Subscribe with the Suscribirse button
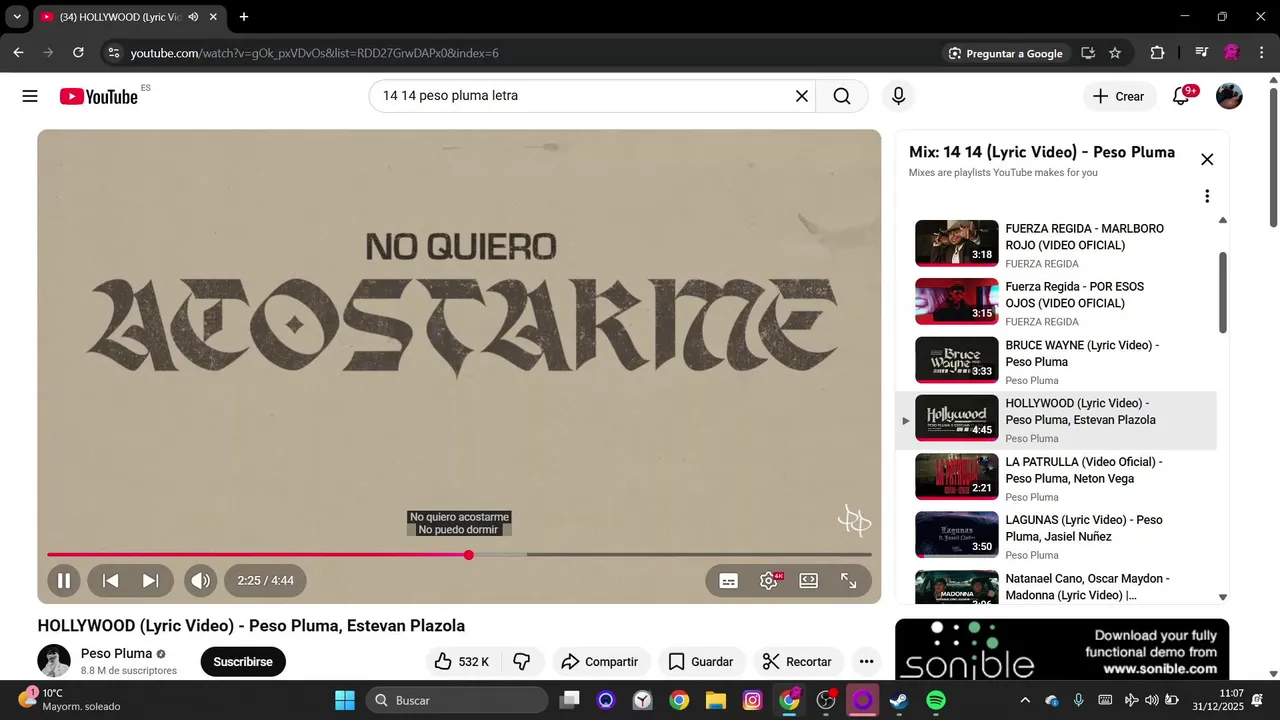The height and width of the screenshot is (720, 1280). (x=243, y=661)
